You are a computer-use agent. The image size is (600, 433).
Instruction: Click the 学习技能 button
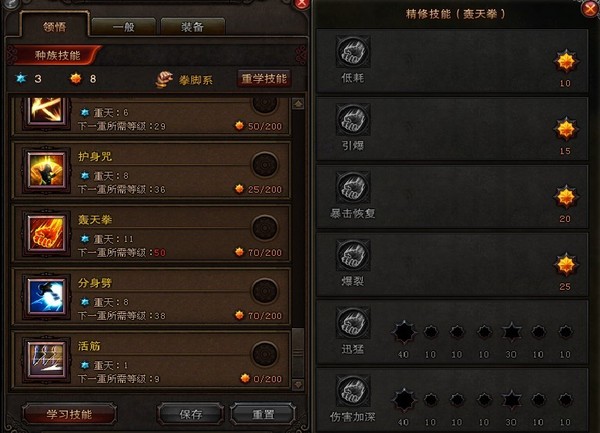pyautogui.click(x=69, y=414)
